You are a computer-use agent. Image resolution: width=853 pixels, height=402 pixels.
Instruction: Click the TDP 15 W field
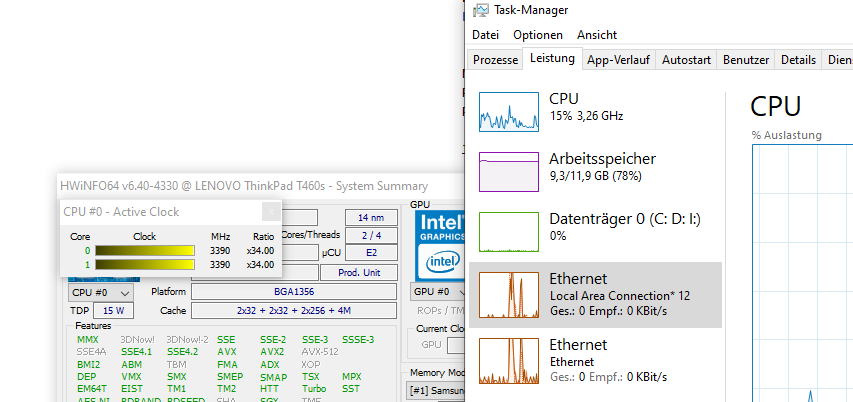113,311
